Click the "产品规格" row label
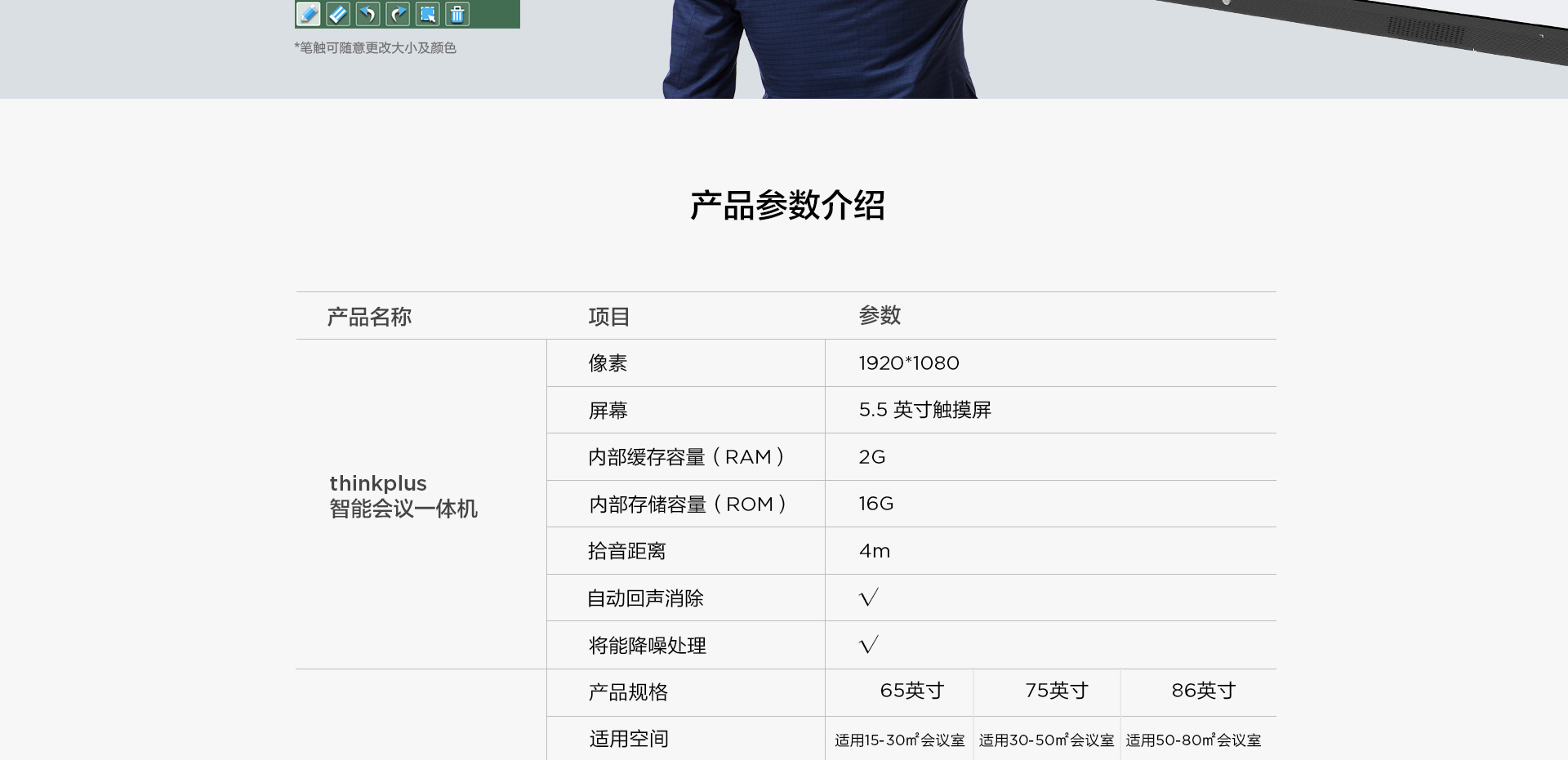1568x760 pixels. pyautogui.click(x=628, y=692)
